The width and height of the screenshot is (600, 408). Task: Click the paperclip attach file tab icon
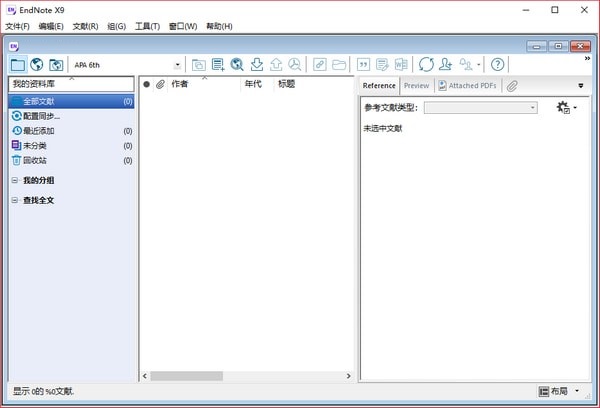coord(512,86)
